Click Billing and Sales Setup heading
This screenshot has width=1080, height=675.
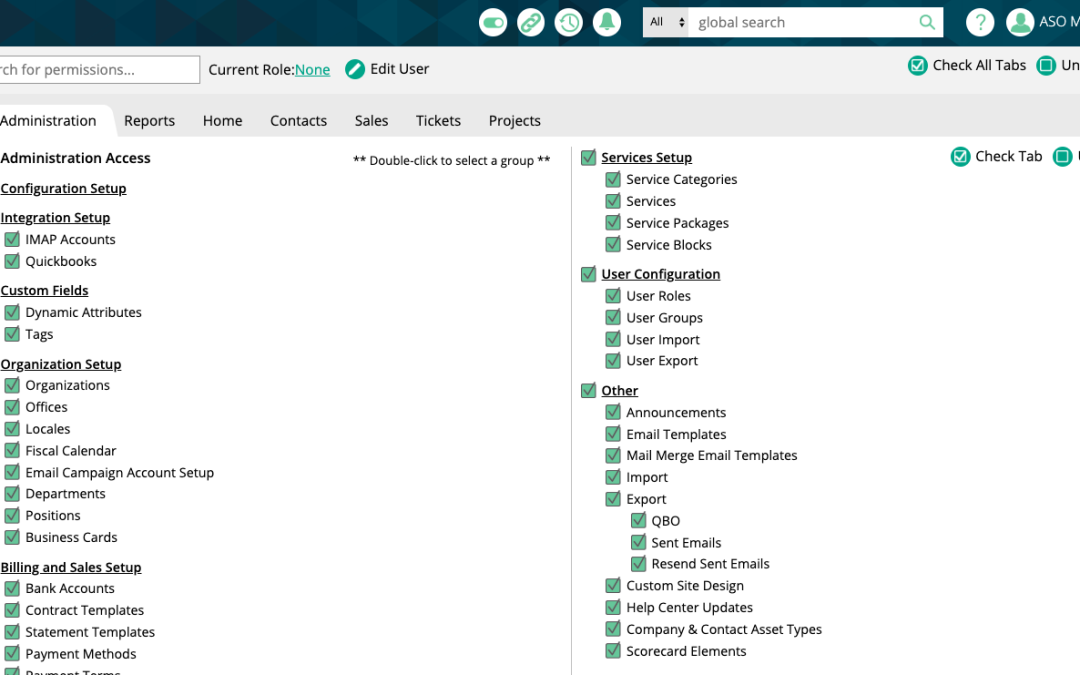(x=71, y=567)
